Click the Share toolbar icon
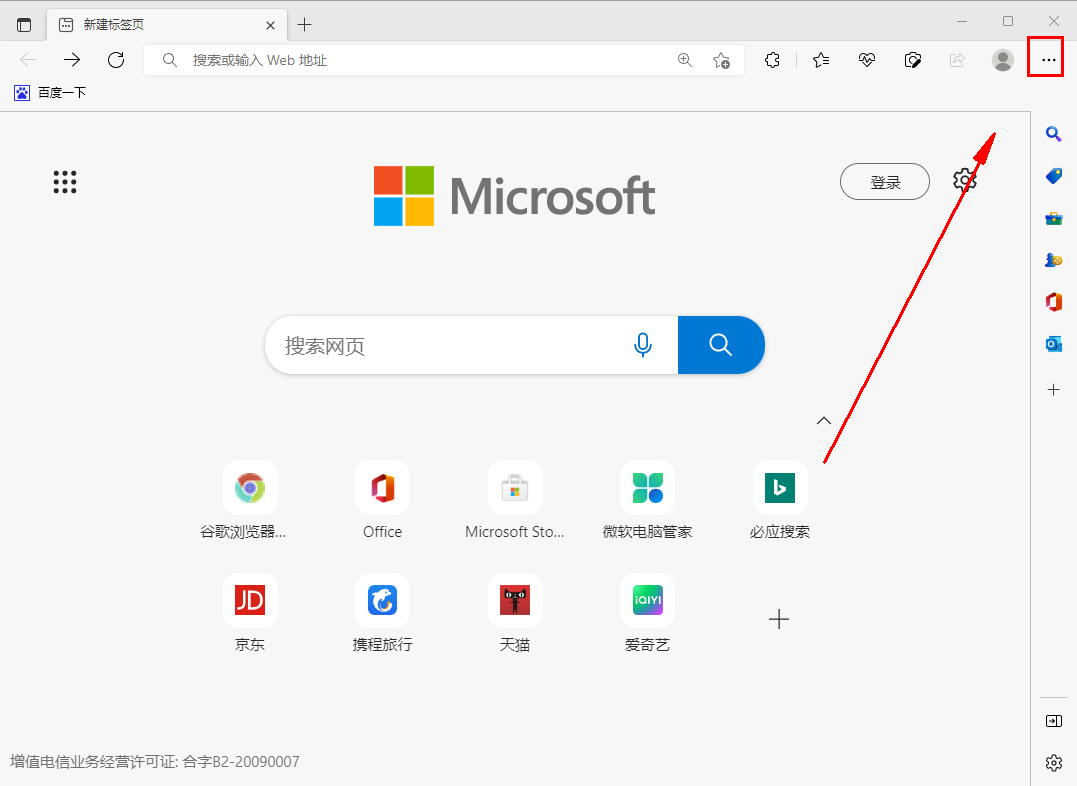This screenshot has width=1077, height=786. tap(957, 60)
